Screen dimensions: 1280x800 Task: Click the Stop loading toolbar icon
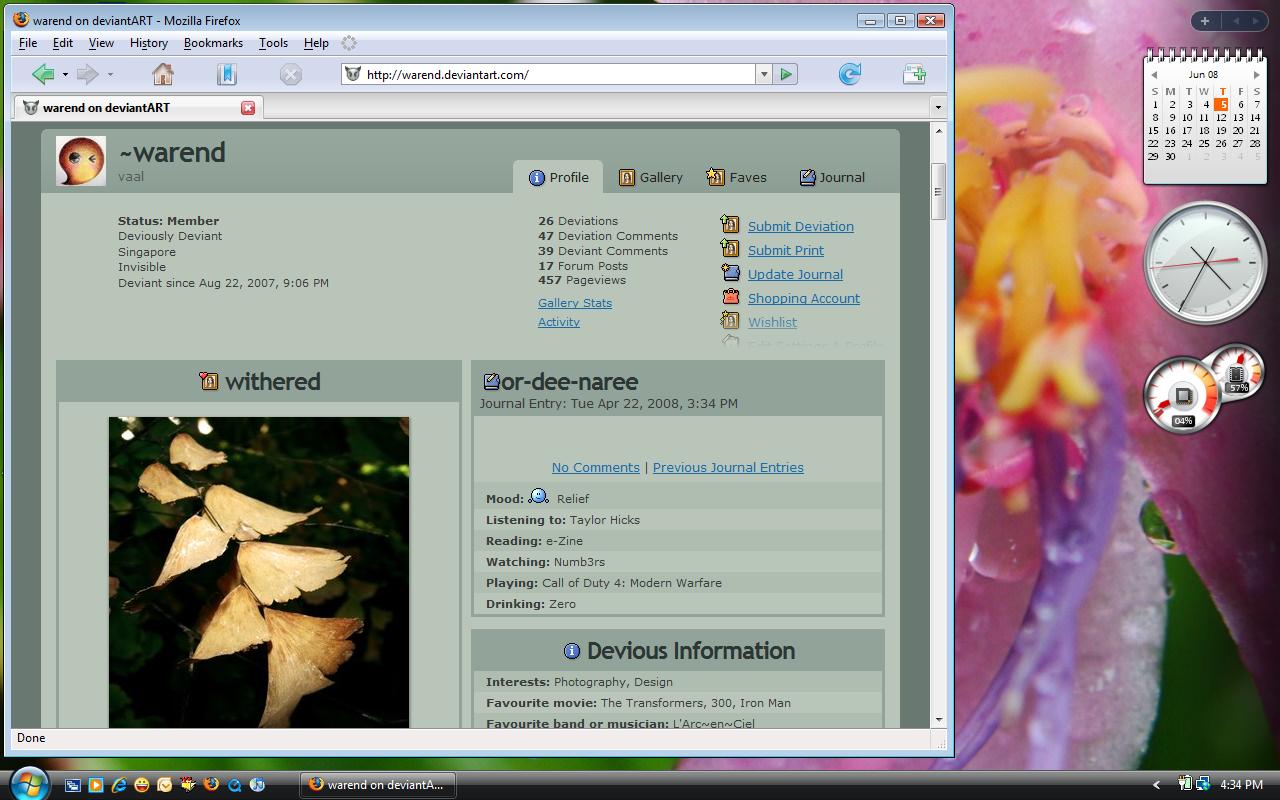(291, 74)
